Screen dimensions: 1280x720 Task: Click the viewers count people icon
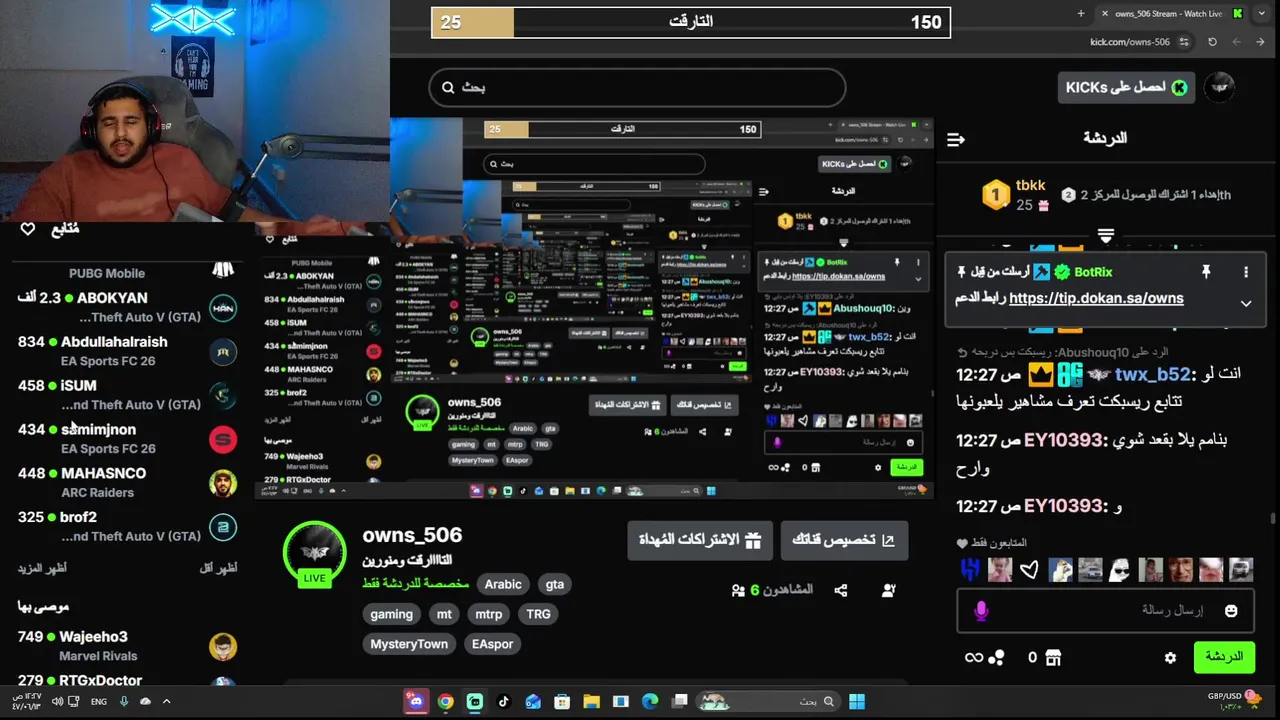coord(738,591)
